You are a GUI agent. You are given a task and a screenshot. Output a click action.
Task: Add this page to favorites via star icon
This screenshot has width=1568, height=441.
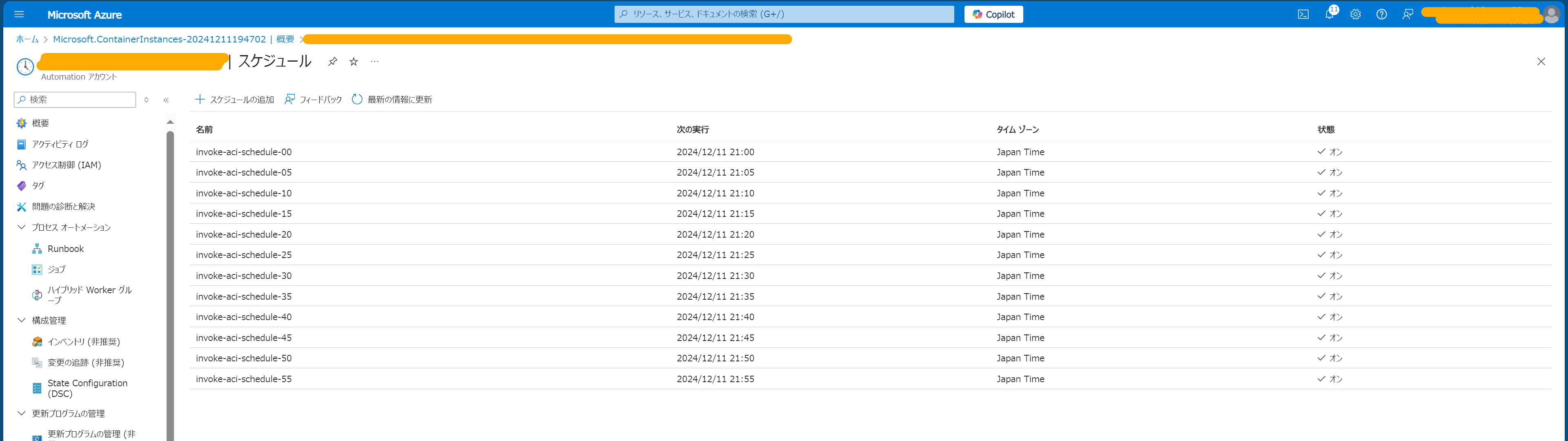(354, 62)
